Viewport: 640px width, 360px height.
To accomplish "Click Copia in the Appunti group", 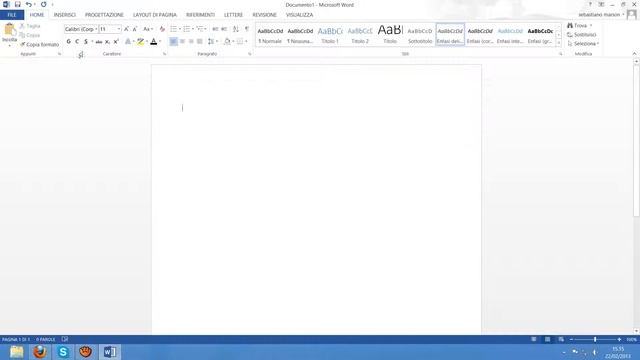I will pos(30,35).
